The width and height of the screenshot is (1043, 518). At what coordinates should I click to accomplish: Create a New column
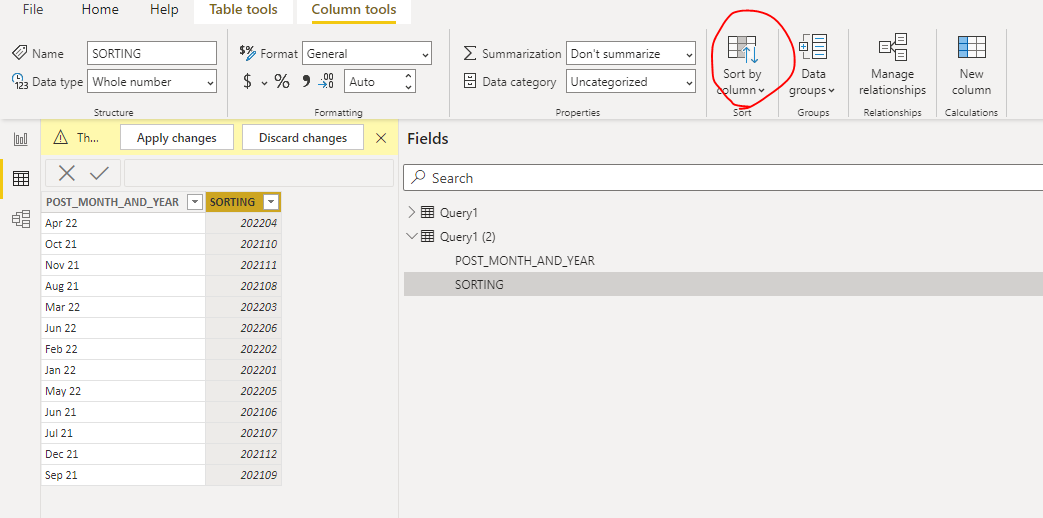click(x=971, y=66)
